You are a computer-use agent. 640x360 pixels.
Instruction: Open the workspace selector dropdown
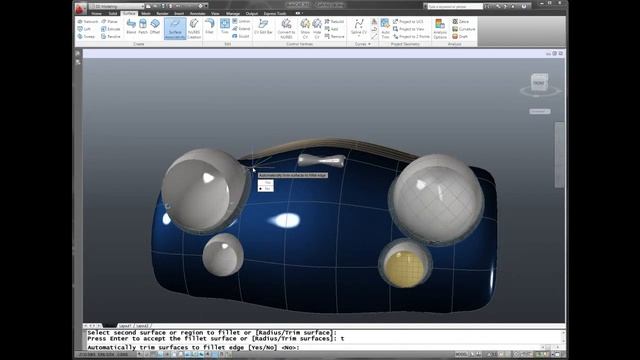click(116, 6)
